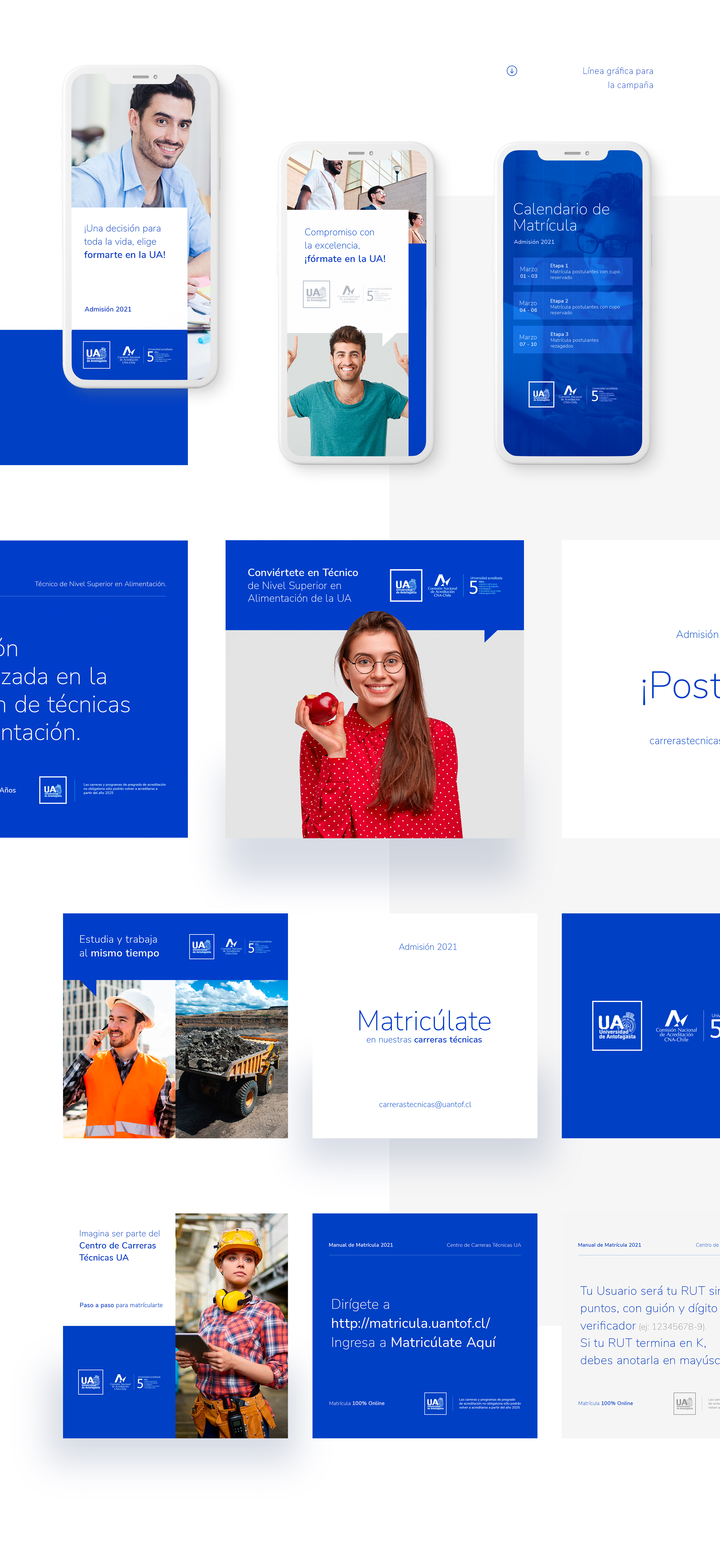The width and height of the screenshot is (720, 1568).
Task: Click the 'Tu Usuario será tu RUT' paragraph
Action: pyautogui.click(x=650, y=1325)
